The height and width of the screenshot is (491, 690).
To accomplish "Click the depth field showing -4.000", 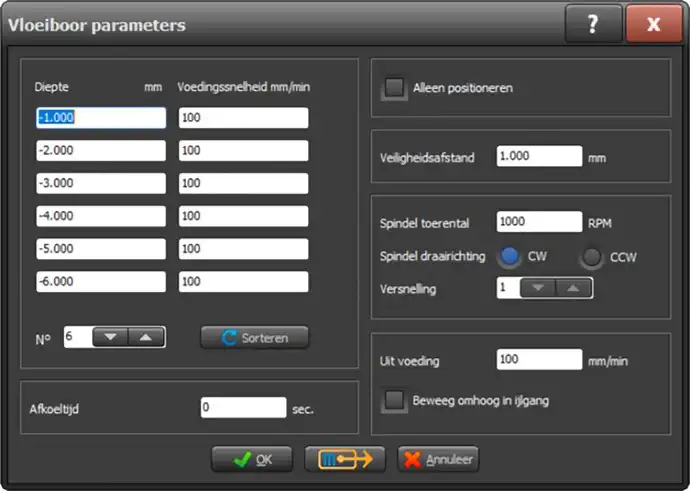I will (x=101, y=216).
